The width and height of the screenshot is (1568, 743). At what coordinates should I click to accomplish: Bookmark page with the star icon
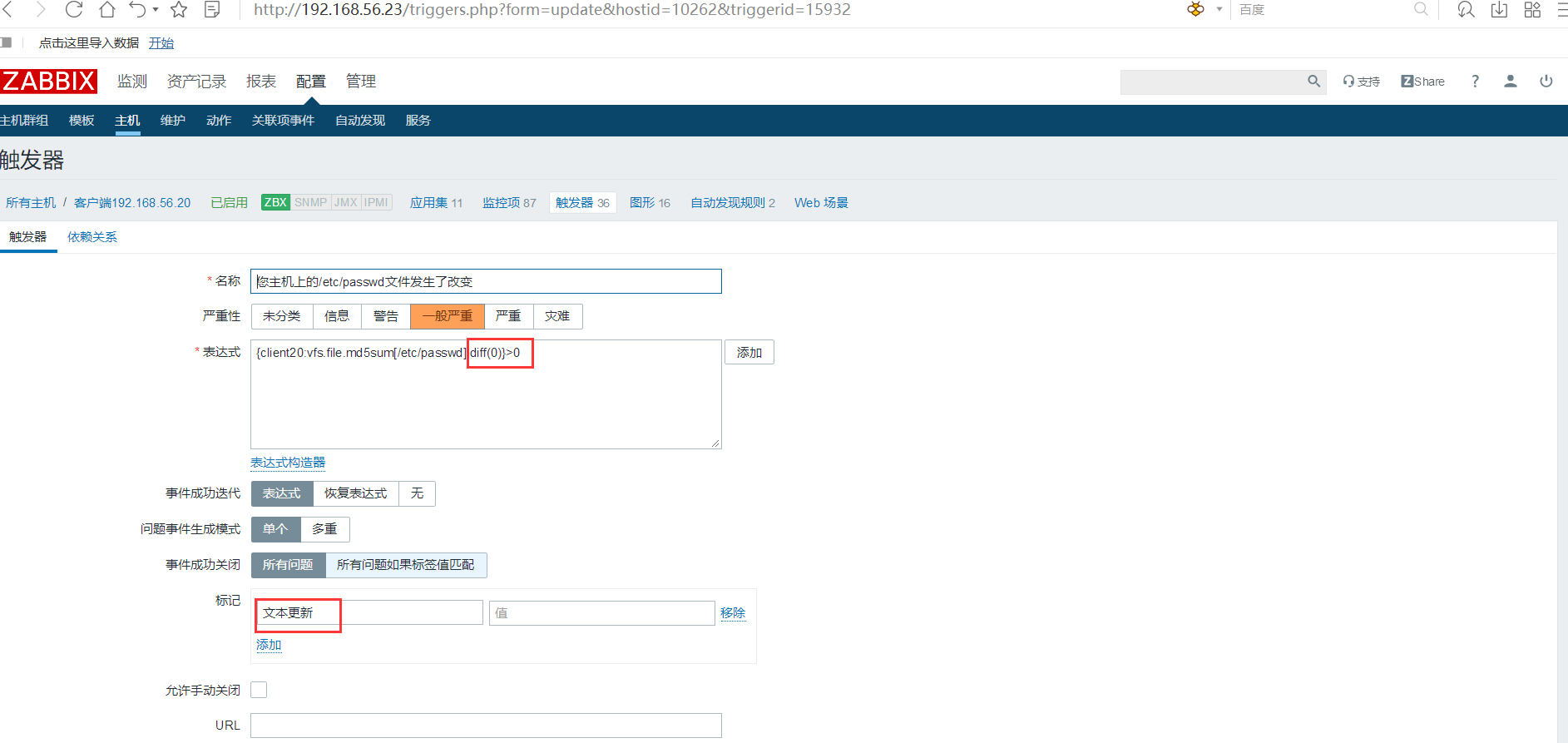coord(179,10)
